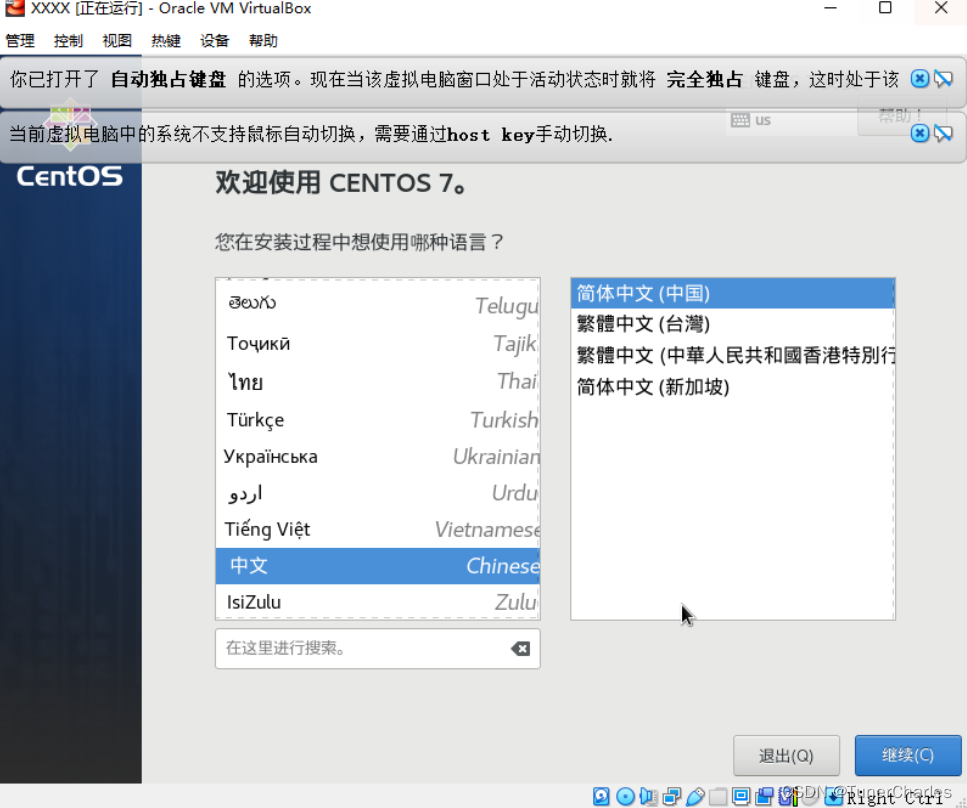Select Ukrainian in the language list
Image resolution: width=967 pixels, height=808 pixels.
coord(377,456)
